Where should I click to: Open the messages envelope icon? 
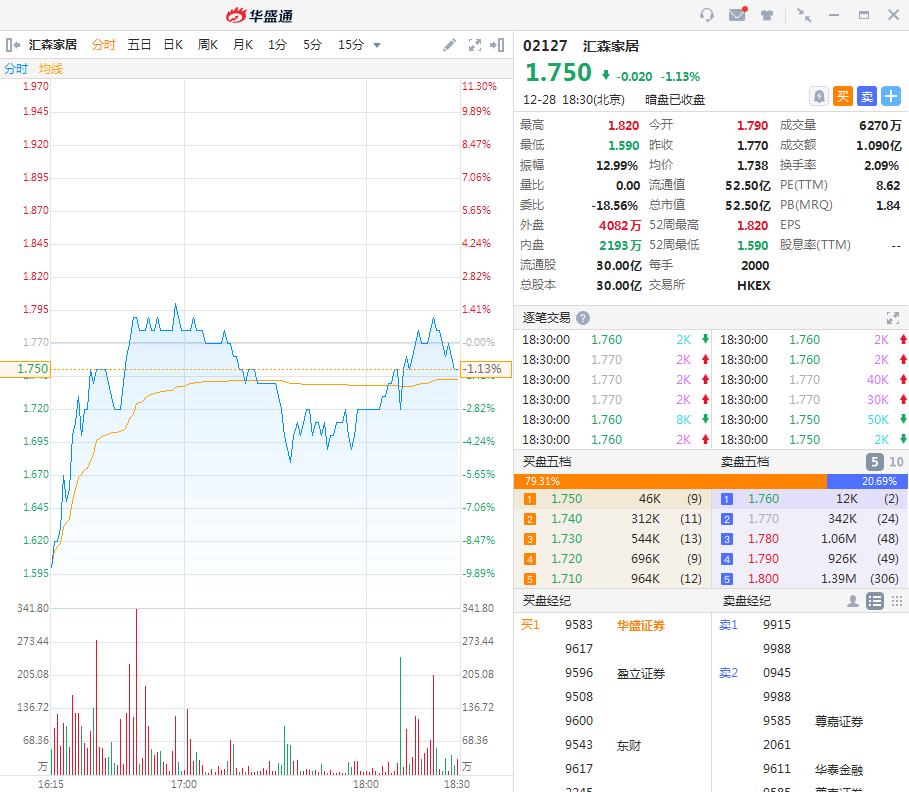[737, 15]
